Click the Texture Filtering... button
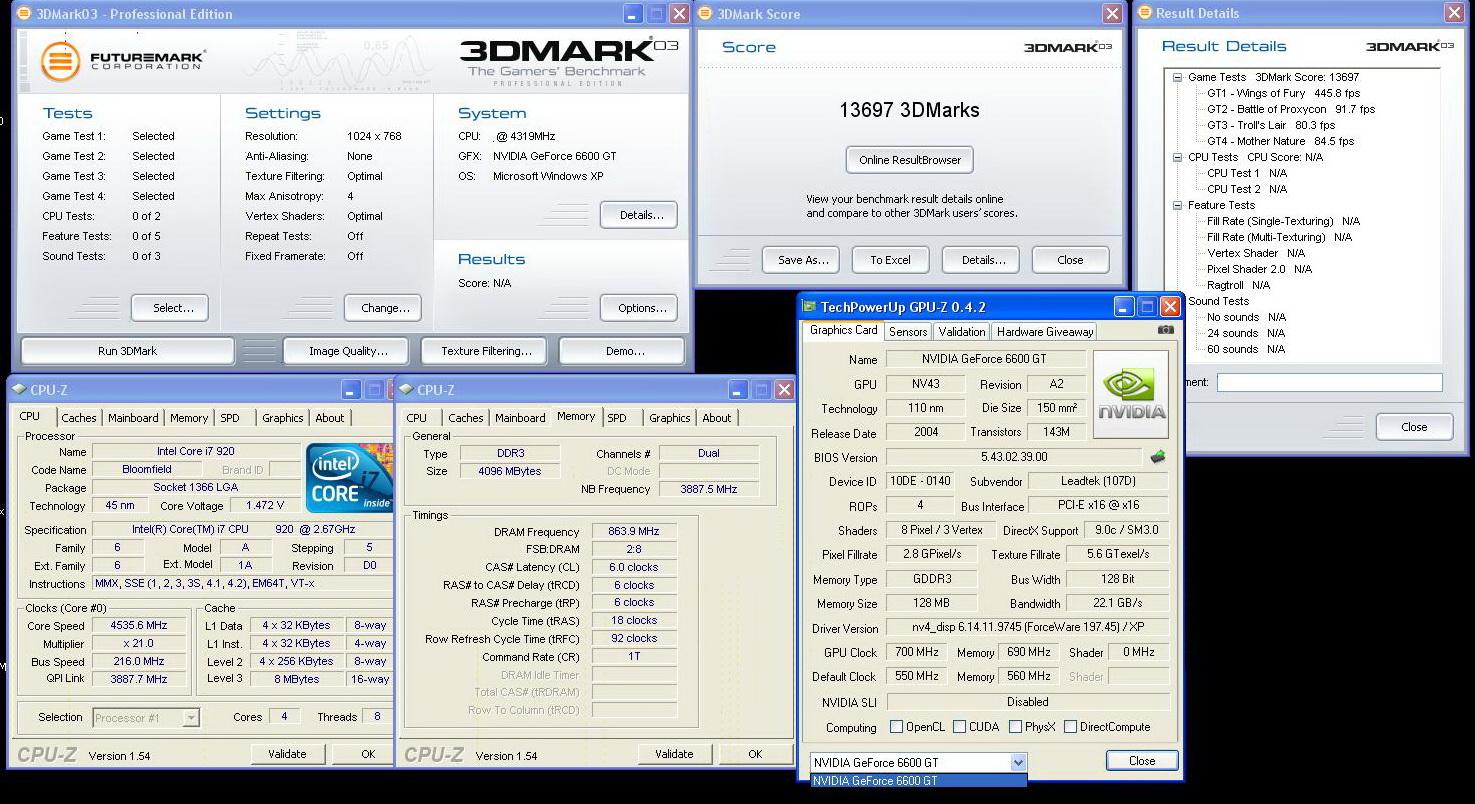This screenshot has width=1475, height=804. [486, 351]
